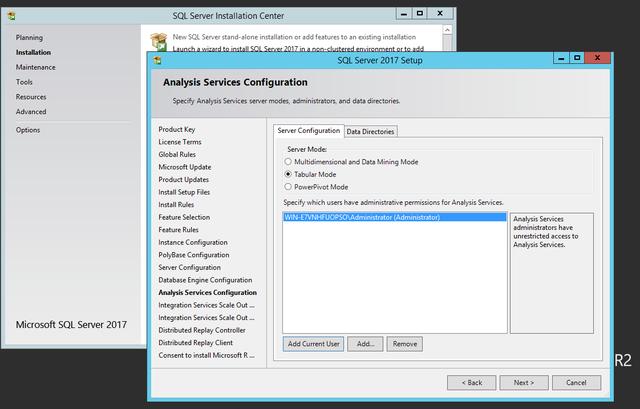
Task: Select Multidimensional and Data Mining Mode radio button
Action: point(288,162)
